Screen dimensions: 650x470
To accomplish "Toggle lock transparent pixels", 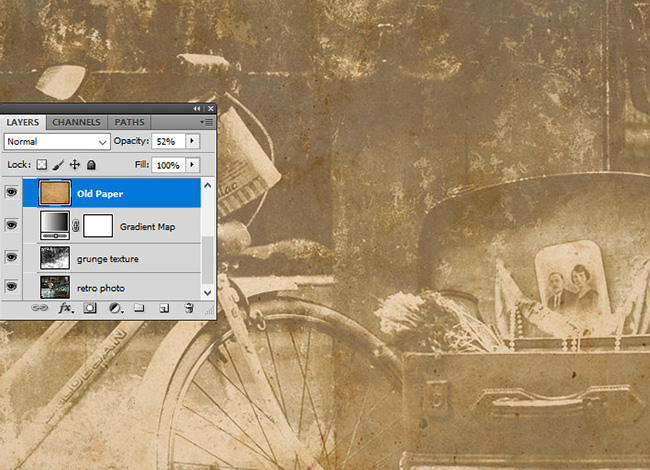I will [x=42, y=164].
